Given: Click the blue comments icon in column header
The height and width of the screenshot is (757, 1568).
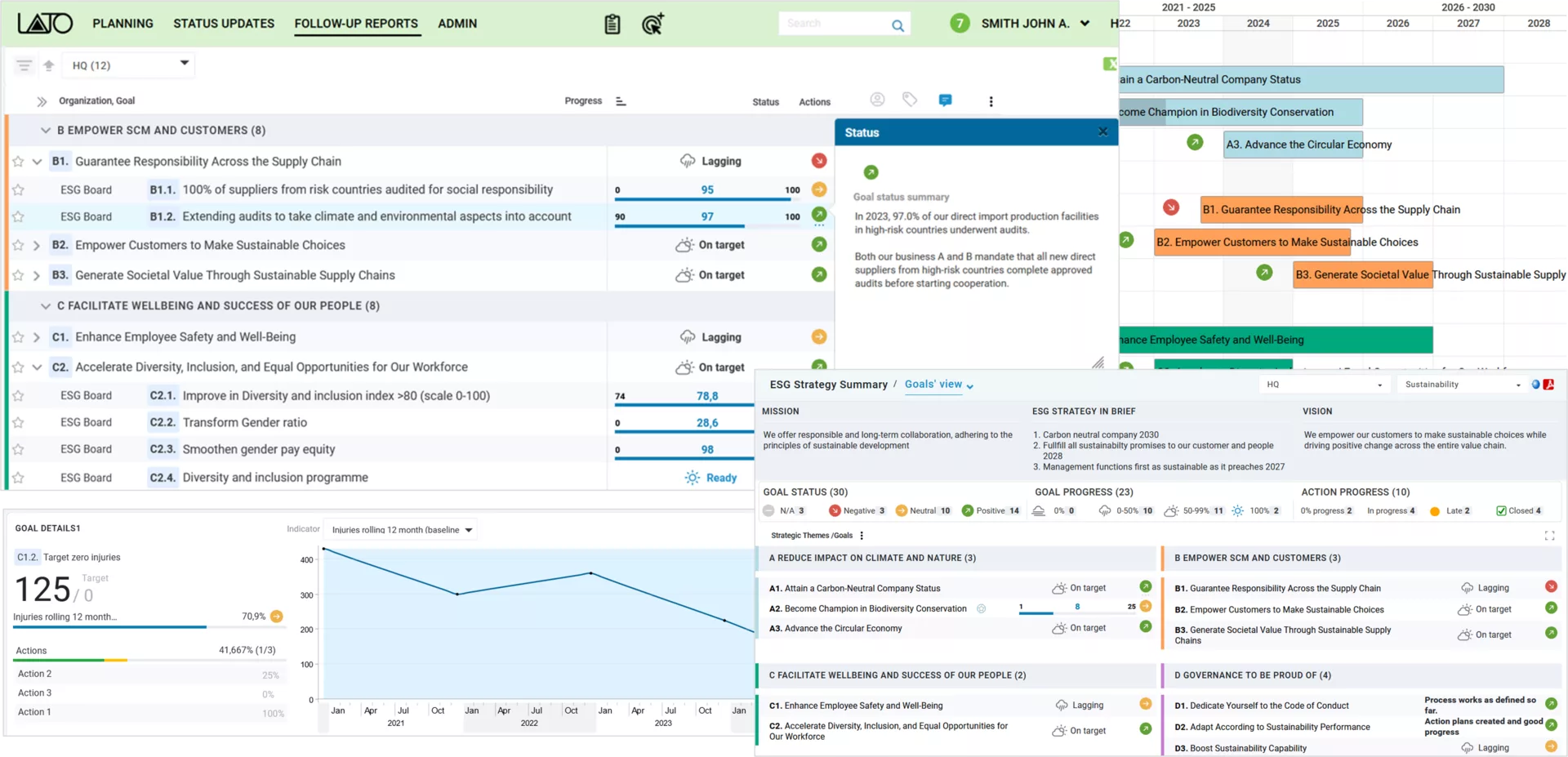Looking at the screenshot, I should point(945,100).
